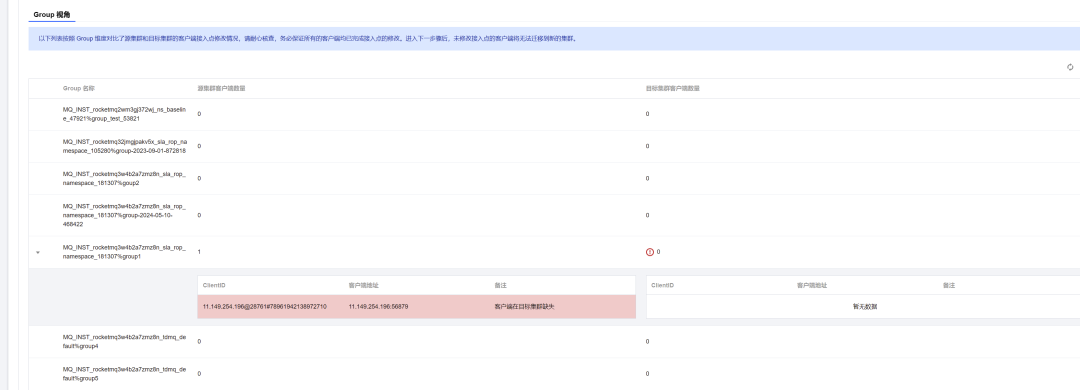Image resolution: width=1080 pixels, height=390 pixels.
Task: Click the 客户端在目标集群缺失 remark cell
Action: (x=524, y=307)
